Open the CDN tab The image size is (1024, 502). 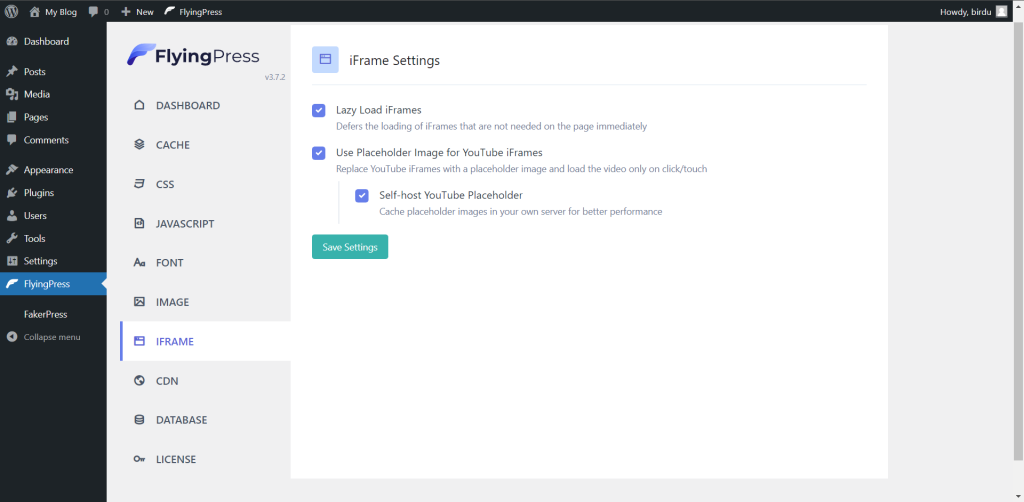[205, 381]
